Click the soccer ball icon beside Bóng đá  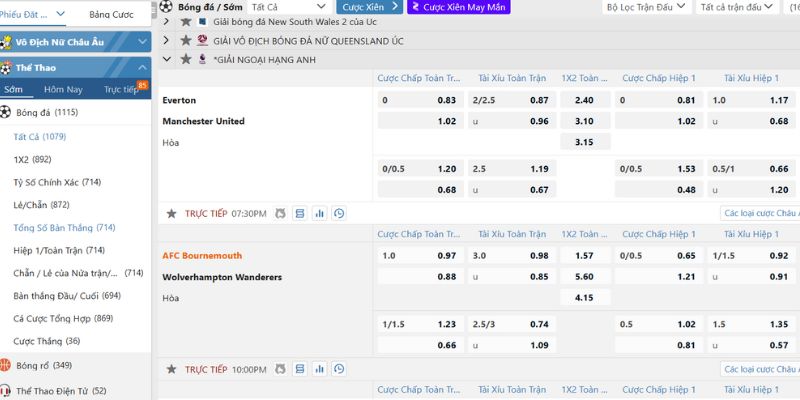click(6, 113)
